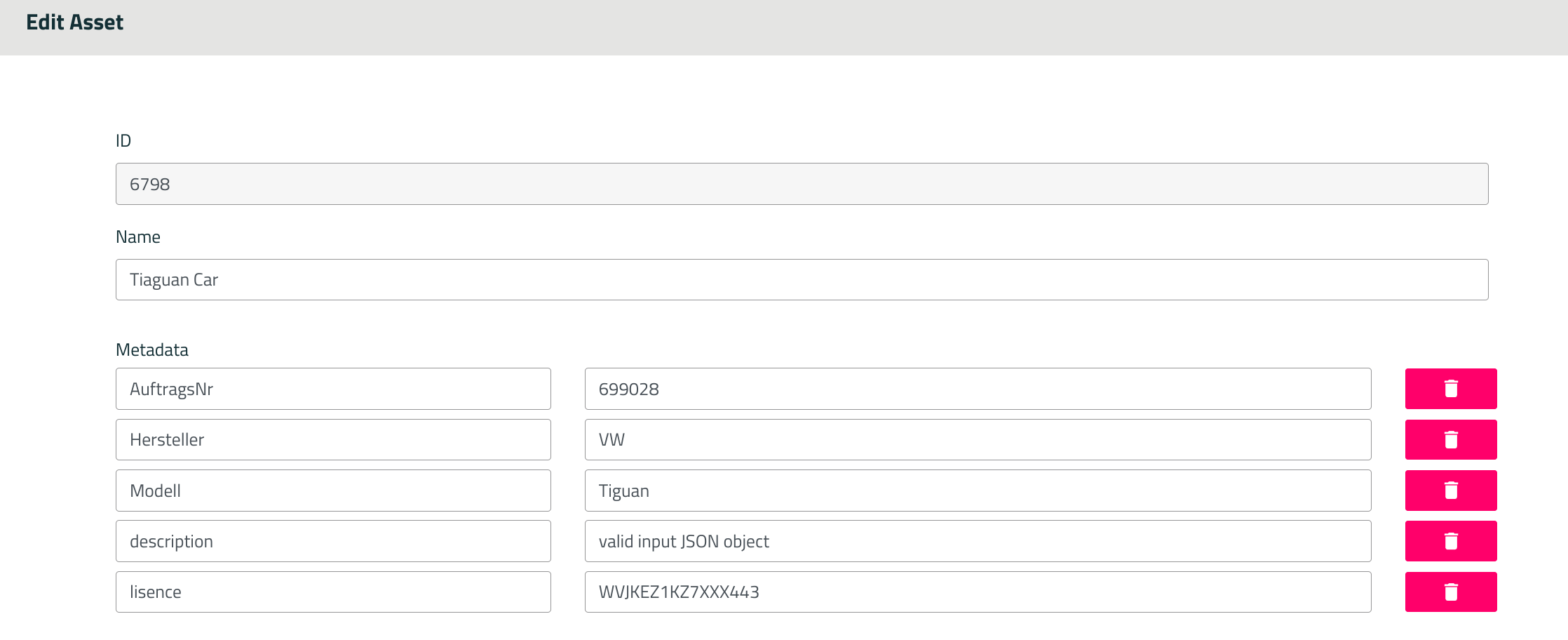Click the Name field label
This screenshot has width=1568, height=640.
tap(138, 237)
